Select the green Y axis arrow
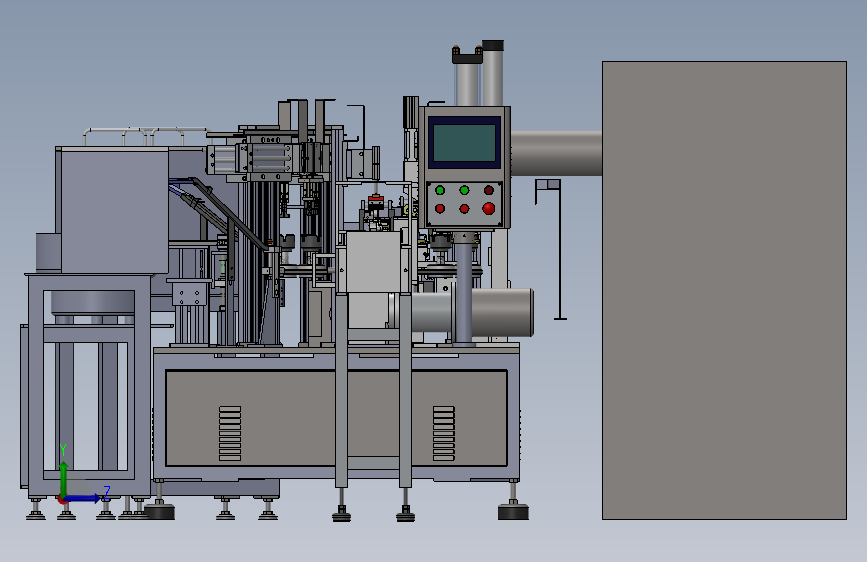This screenshot has width=867, height=562. pyautogui.click(x=64, y=479)
